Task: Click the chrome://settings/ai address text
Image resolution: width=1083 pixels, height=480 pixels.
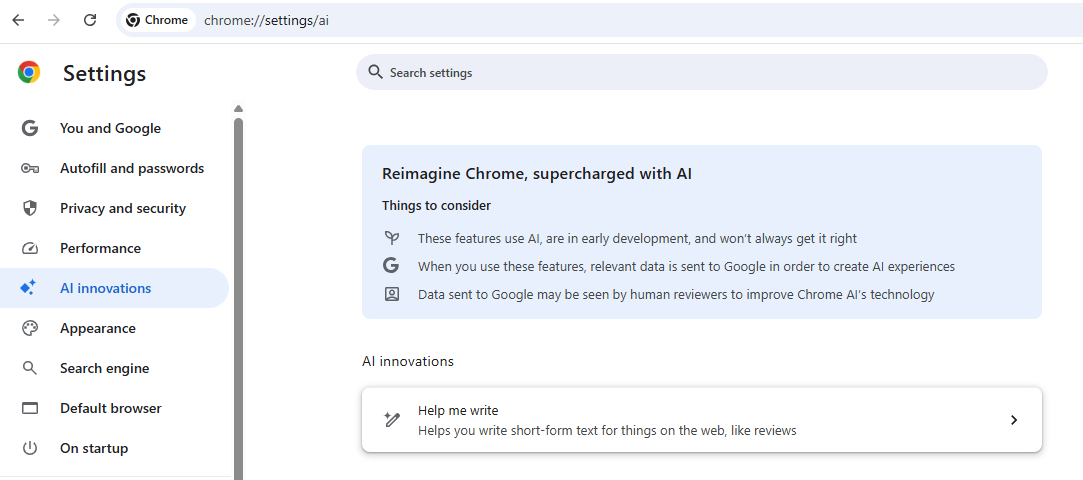Action: (267, 20)
